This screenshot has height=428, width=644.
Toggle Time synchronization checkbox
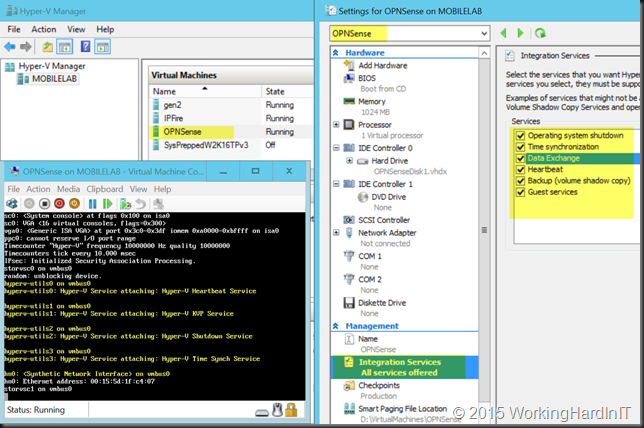521,147
